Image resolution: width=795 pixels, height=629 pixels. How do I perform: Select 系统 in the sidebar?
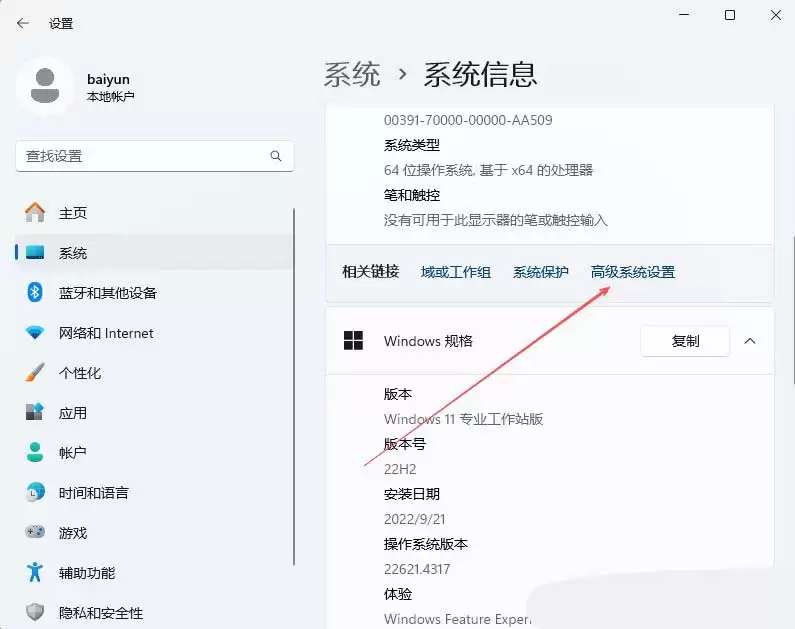pyautogui.click(x=73, y=253)
